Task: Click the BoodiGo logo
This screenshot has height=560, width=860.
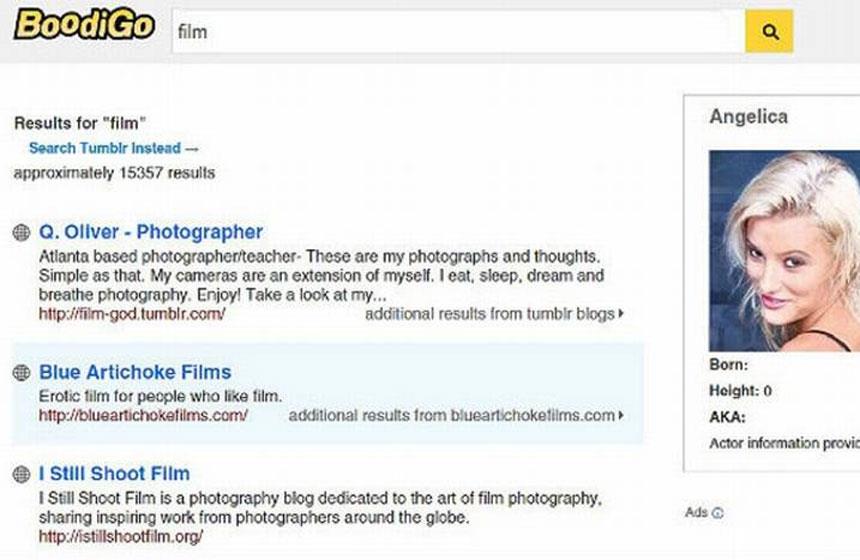Action: coord(84,25)
